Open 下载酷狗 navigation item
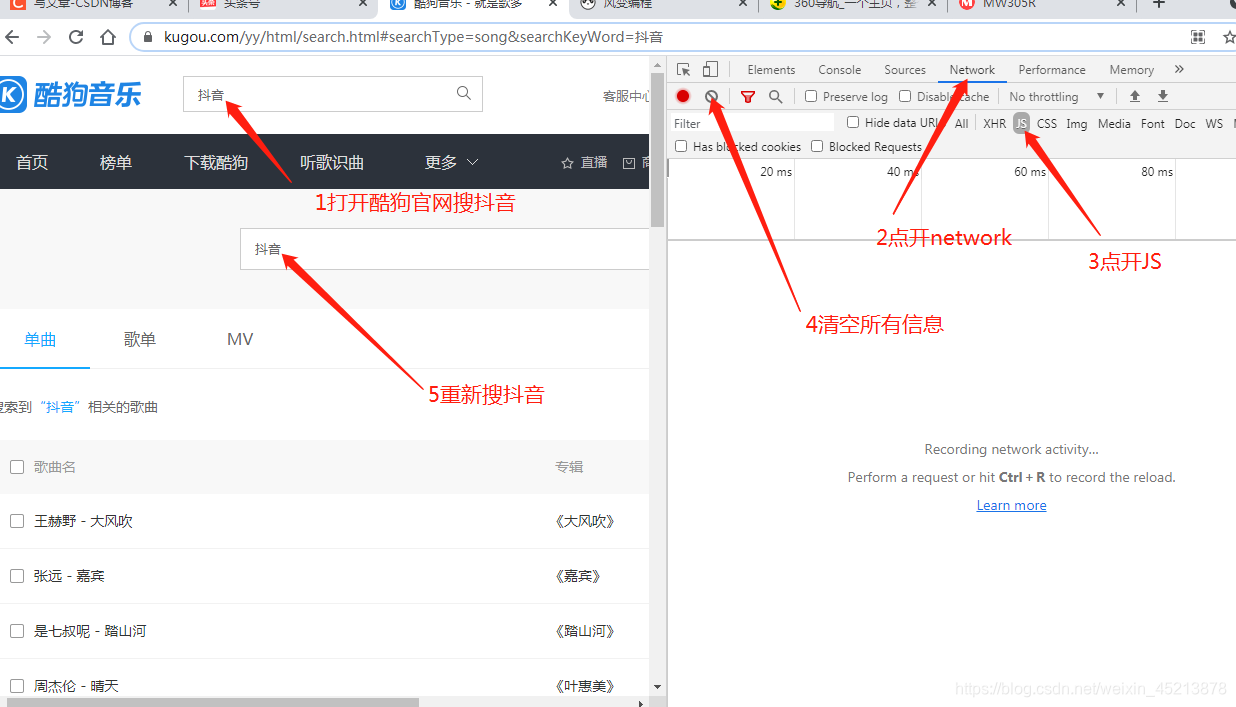Screen dimensions: 1236x707 [x=216, y=162]
